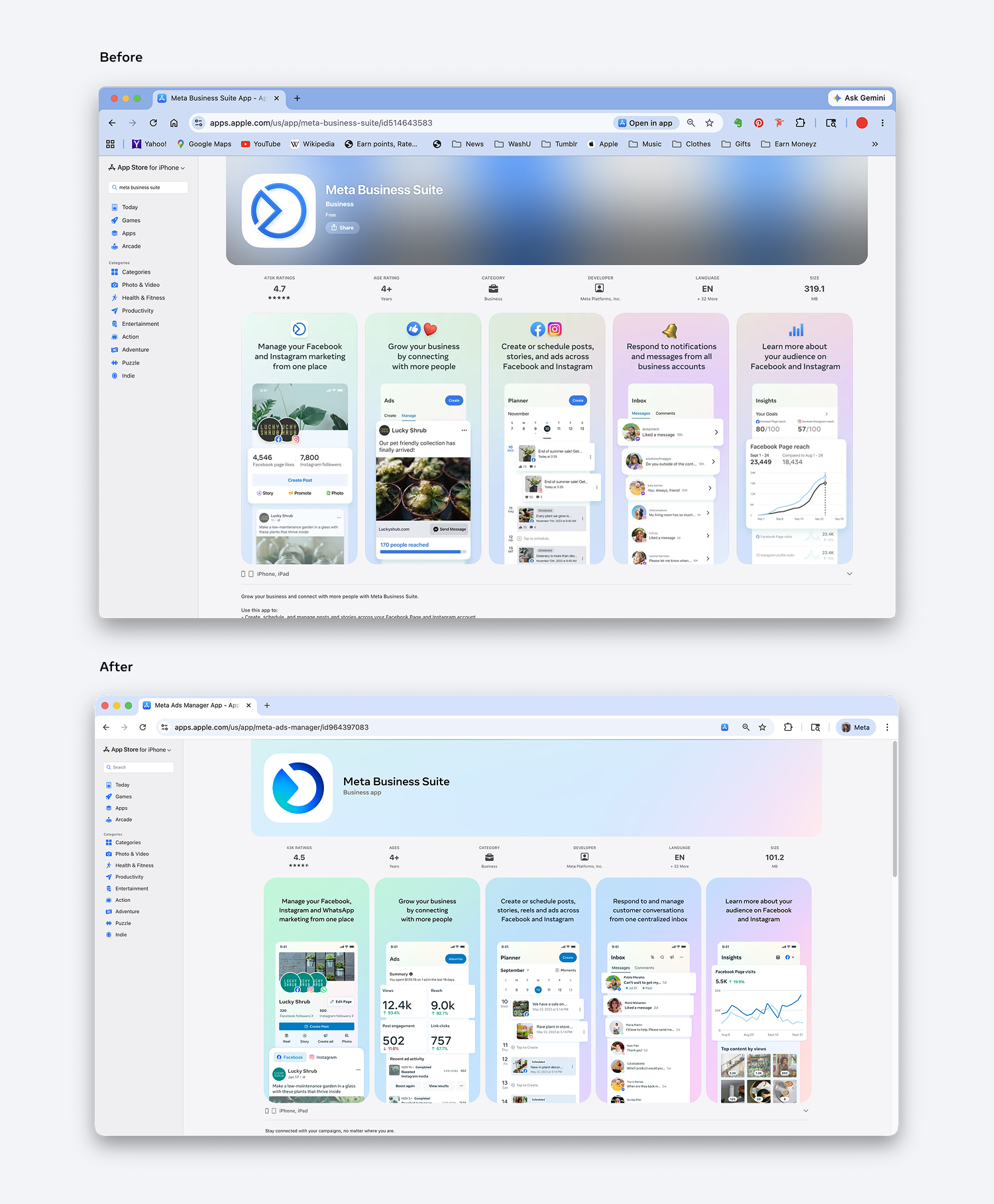
Task: Open the red profile avatar in the Before window
Action: 862,123
